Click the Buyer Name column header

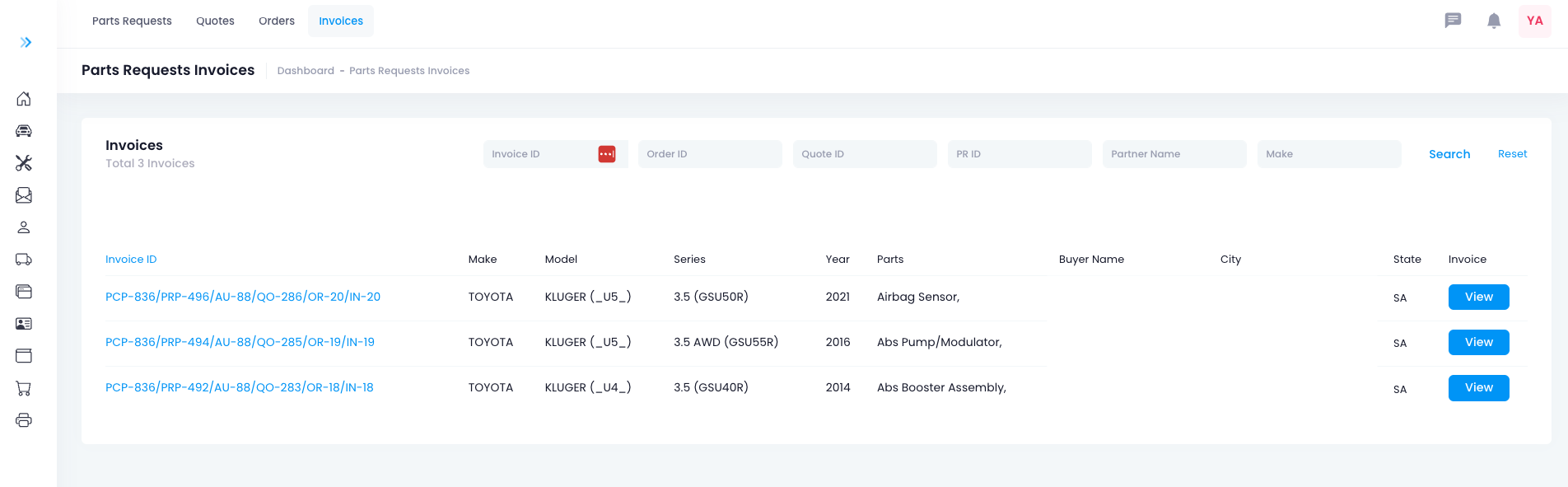pyautogui.click(x=1091, y=260)
